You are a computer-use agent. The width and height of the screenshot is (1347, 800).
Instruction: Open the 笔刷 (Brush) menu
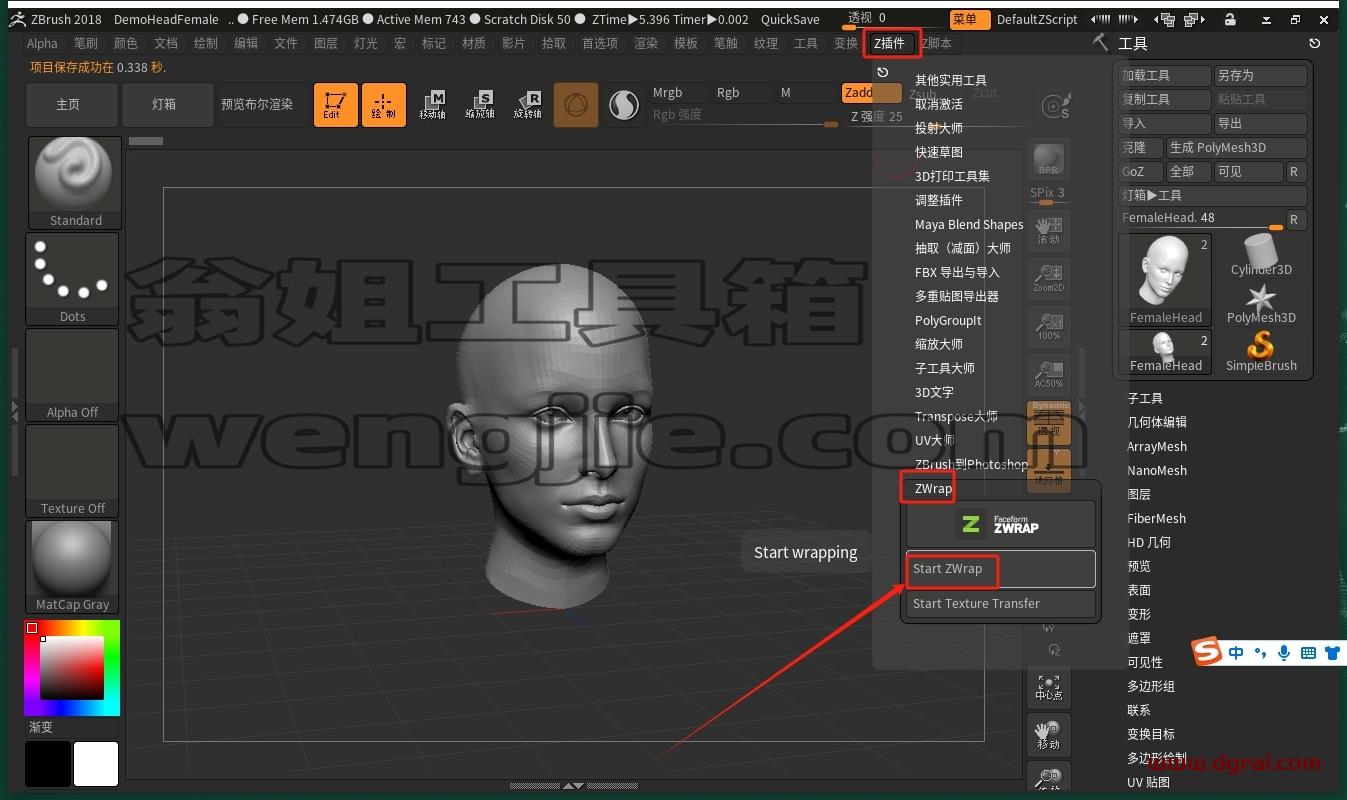point(86,43)
